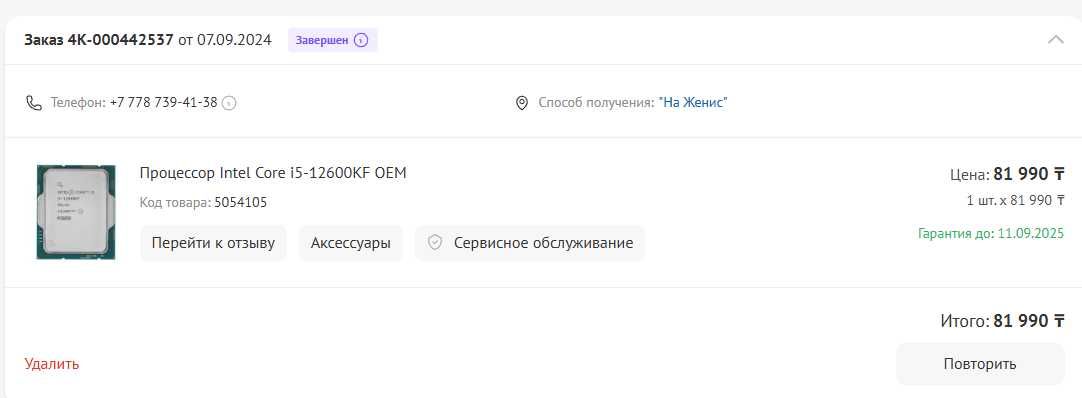Click the Итого: 81 990 ₸ total
1082x398 pixels.
point(1003,321)
